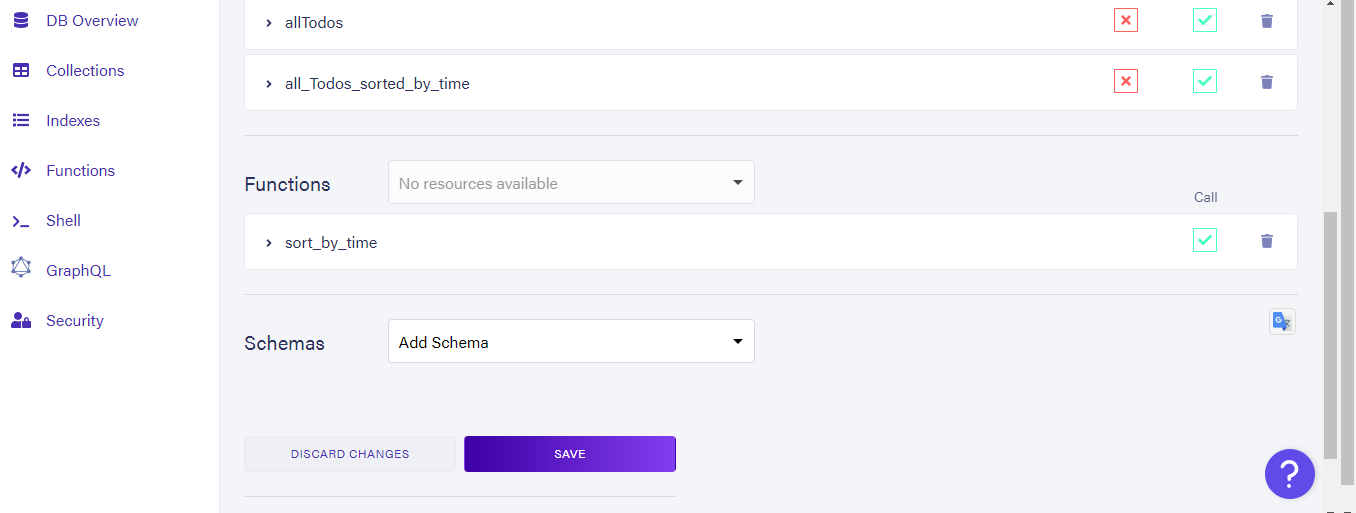Click the Functions code icon
Screen dimensions: 1356x513
(21, 170)
